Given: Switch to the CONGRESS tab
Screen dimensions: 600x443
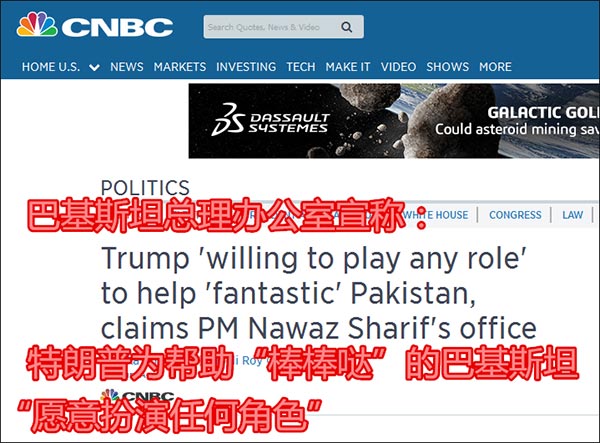Looking at the screenshot, I should tap(515, 215).
